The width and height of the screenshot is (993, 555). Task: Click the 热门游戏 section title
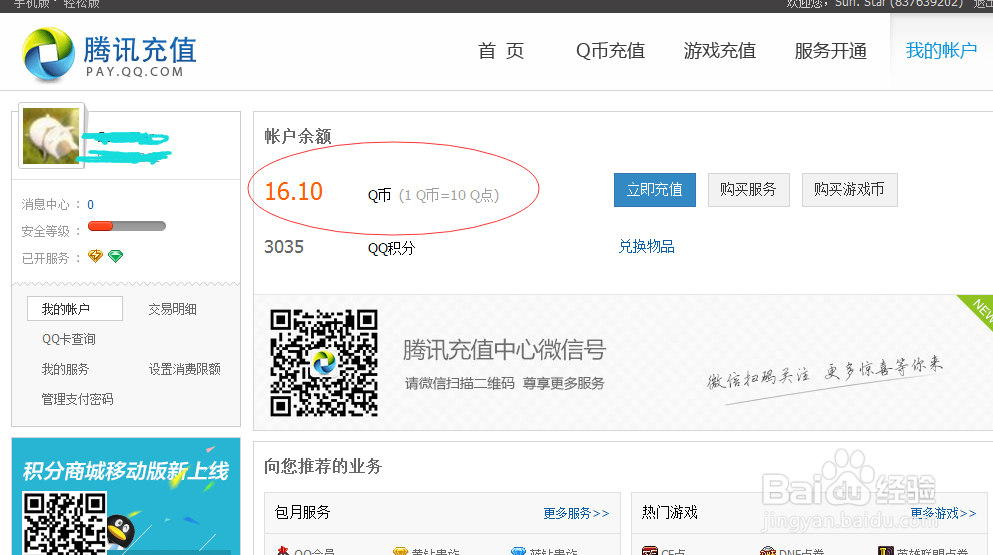pos(669,512)
